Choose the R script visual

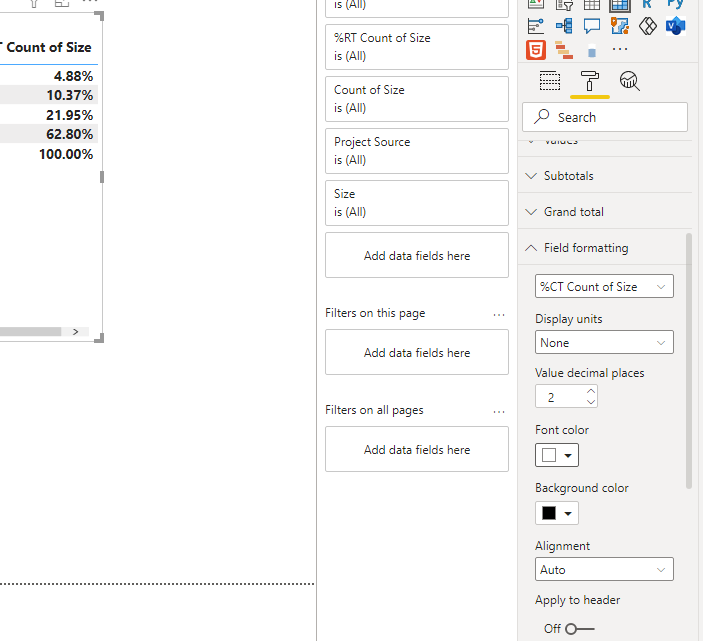point(647,4)
